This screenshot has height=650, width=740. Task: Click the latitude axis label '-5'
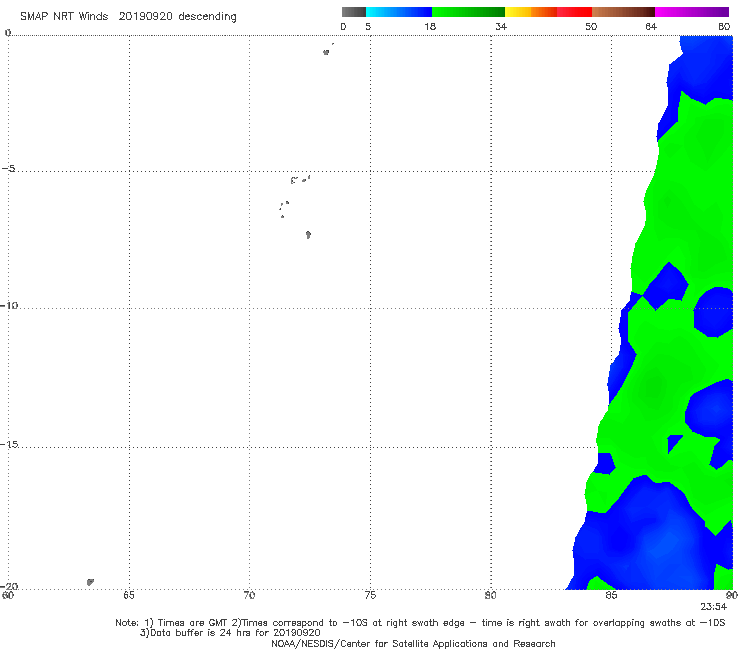pos(9,169)
